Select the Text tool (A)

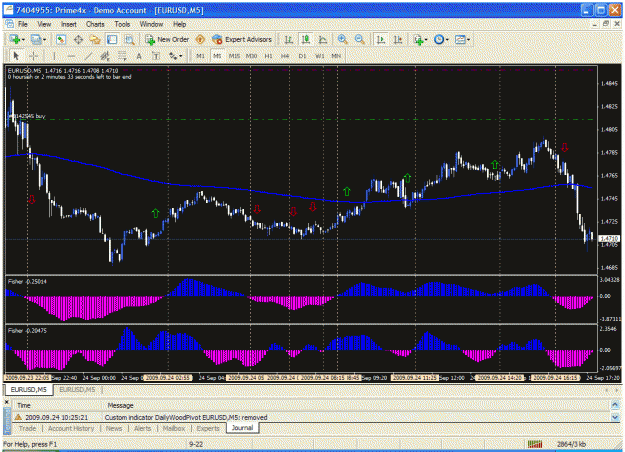pyautogui.click(x=139, y=56)
